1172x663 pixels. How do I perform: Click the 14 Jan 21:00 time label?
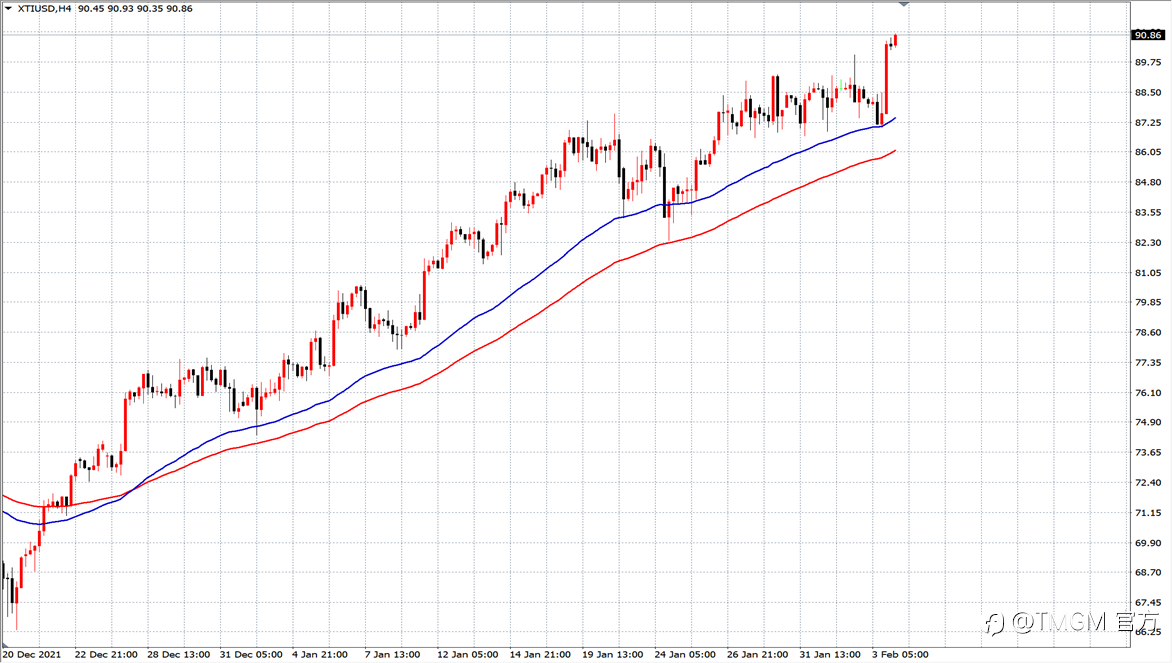[x=540, y=655]
